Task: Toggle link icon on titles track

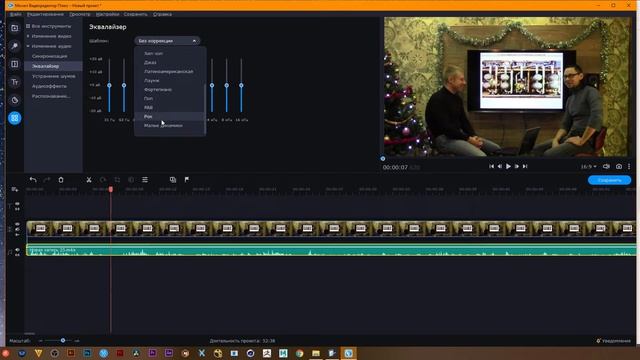Action: tap(17, 209)
